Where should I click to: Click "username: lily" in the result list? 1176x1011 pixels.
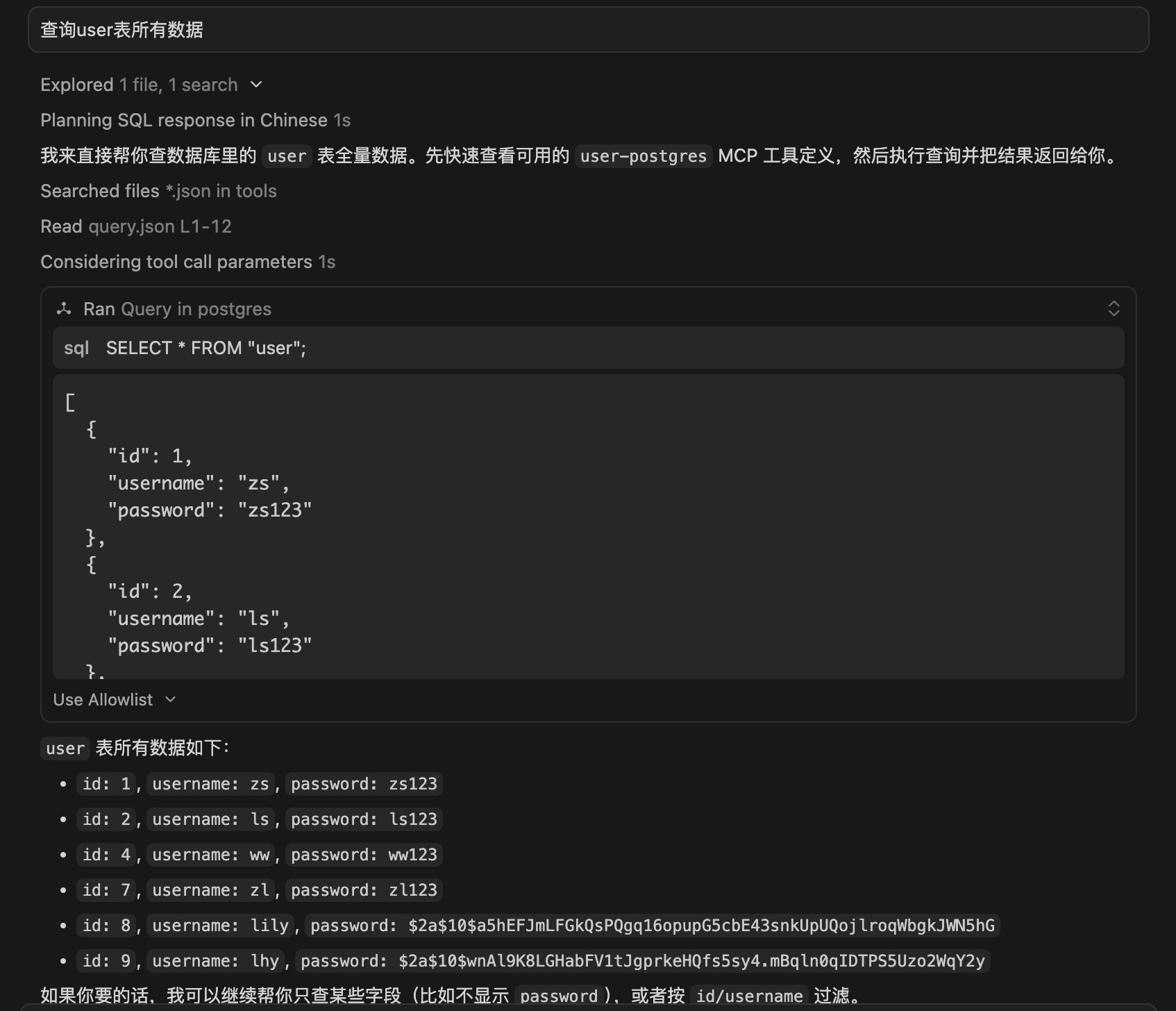coord(220,926)
